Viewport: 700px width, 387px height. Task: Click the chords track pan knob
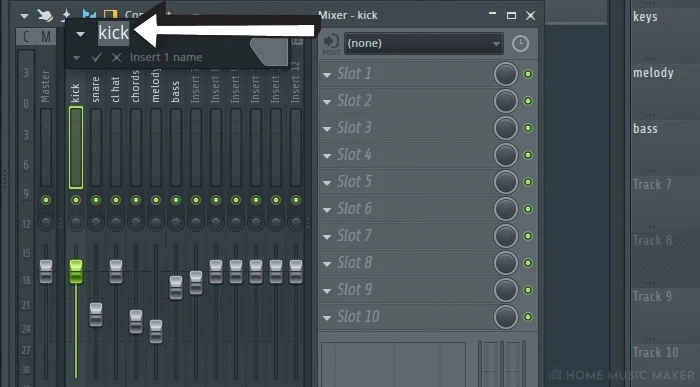pos(136,223)
